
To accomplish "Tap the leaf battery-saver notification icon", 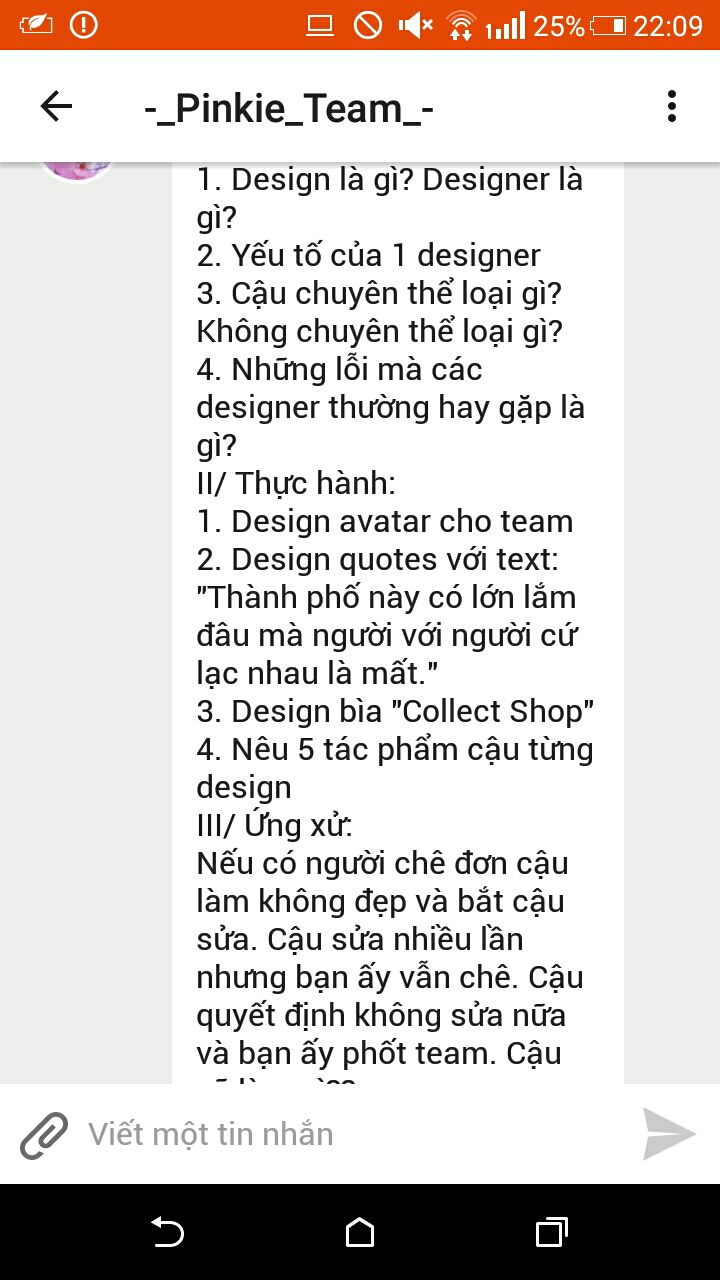I will coord(36,24).
